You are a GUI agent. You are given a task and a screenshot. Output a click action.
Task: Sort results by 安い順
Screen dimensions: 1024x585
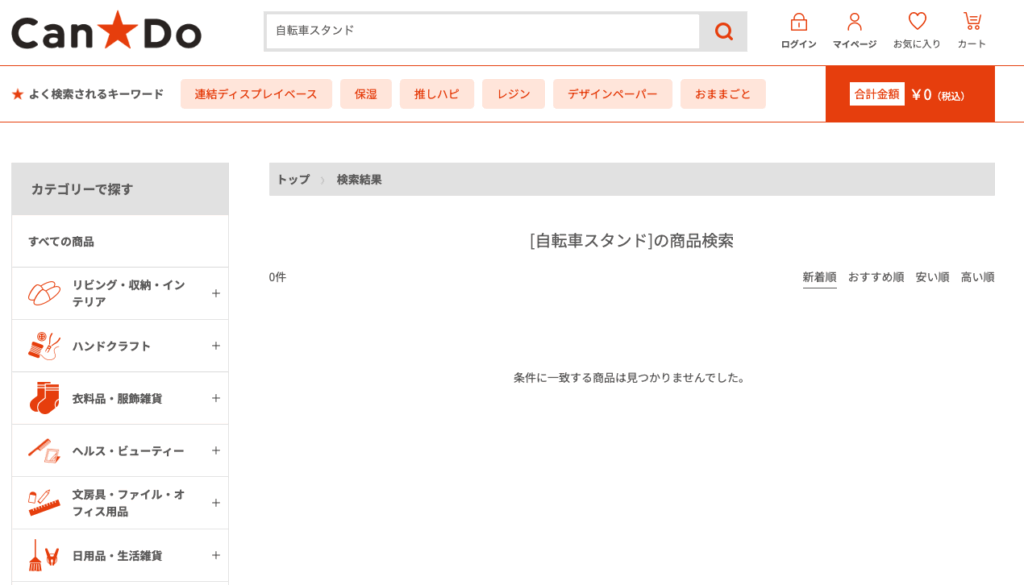pyautogui.click(x=932, y=277)
